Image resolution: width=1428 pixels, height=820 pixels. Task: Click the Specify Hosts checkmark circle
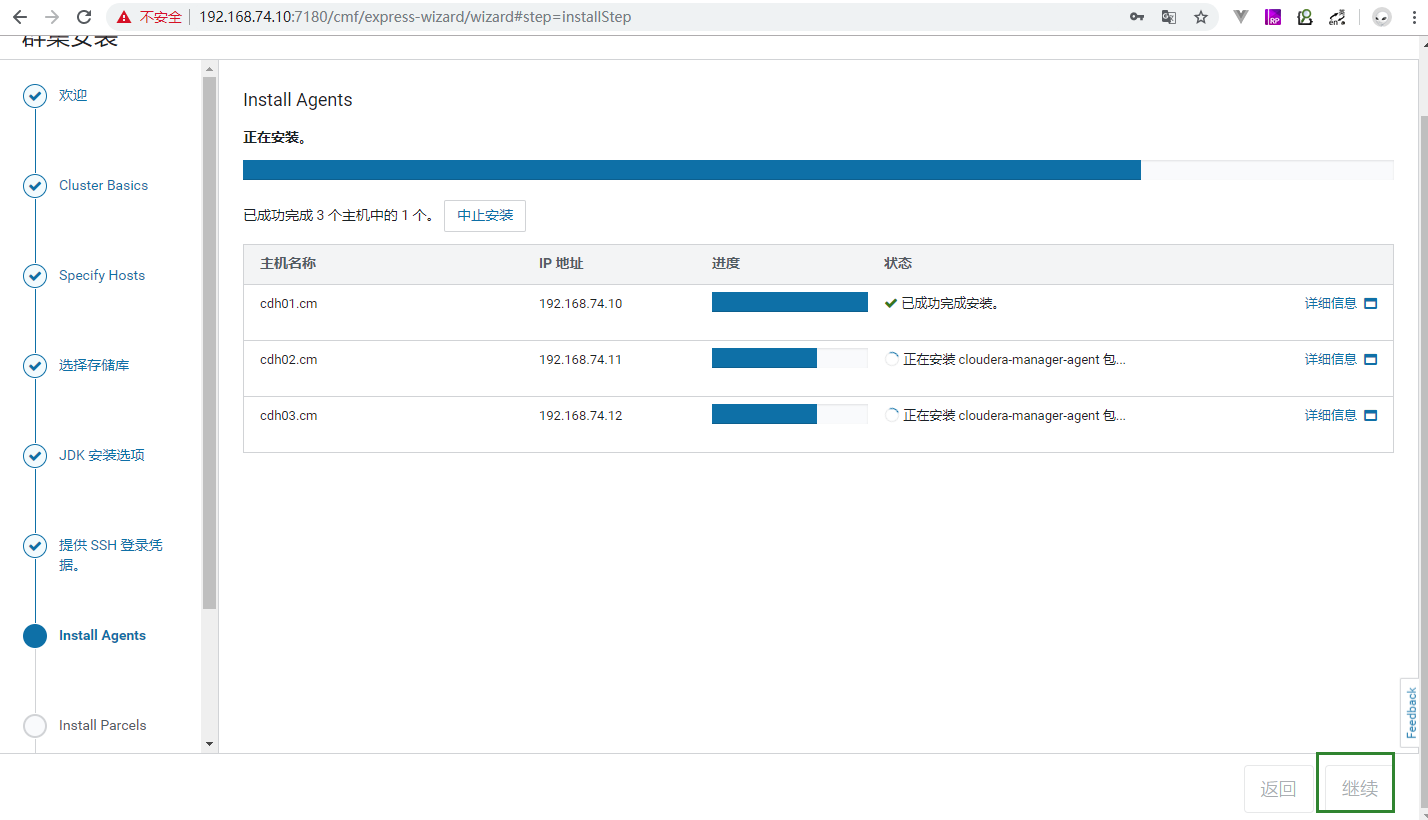35,276
